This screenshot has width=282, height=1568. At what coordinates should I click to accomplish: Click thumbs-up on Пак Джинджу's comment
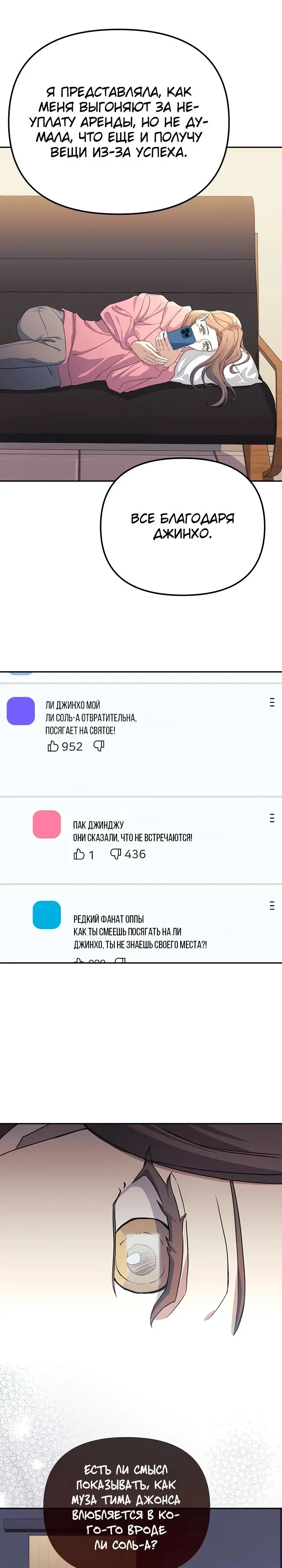(x=79, y=854)
